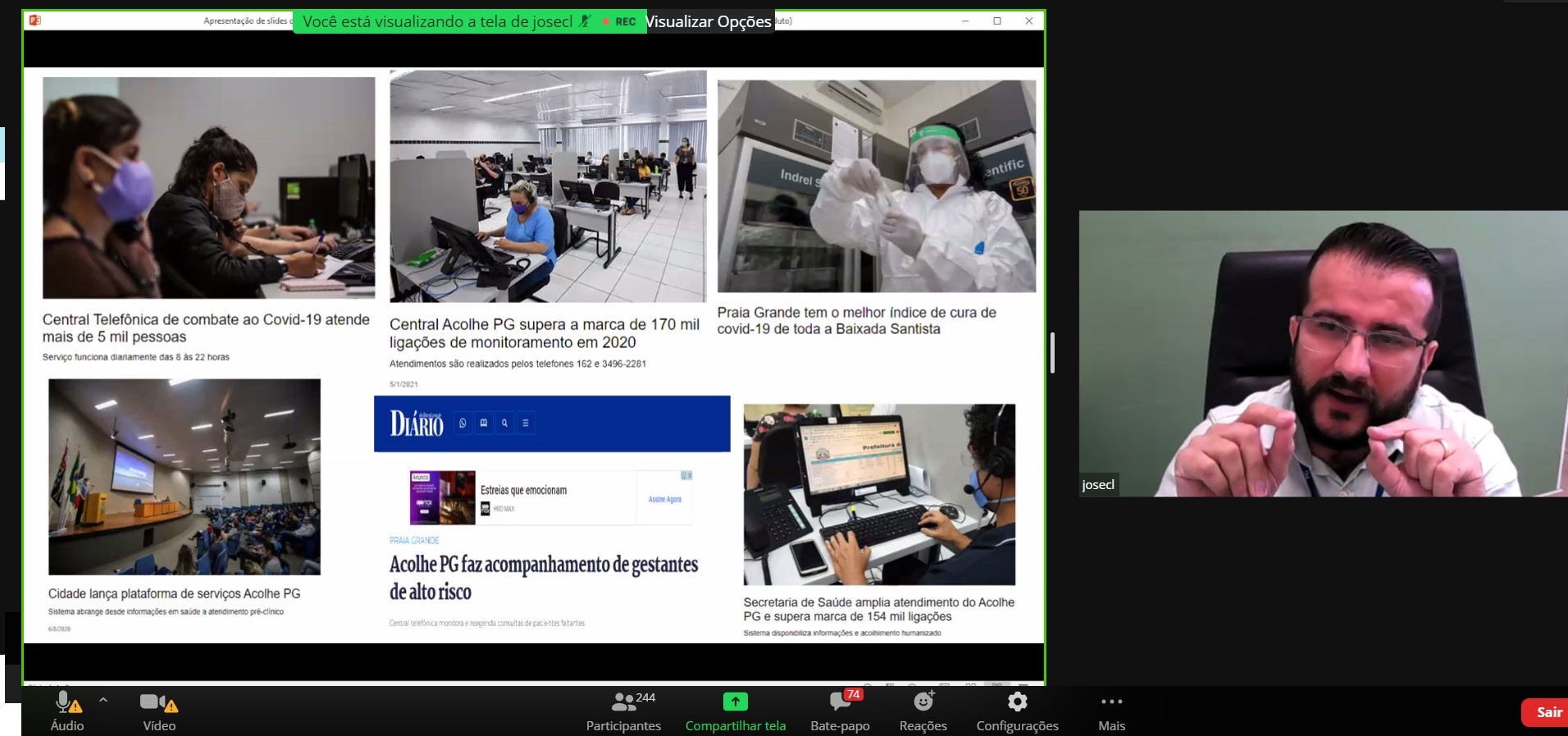Screen dimensions: 1568x736
Task: Click the PRAIA GRANDE category label
Action: 414,541
